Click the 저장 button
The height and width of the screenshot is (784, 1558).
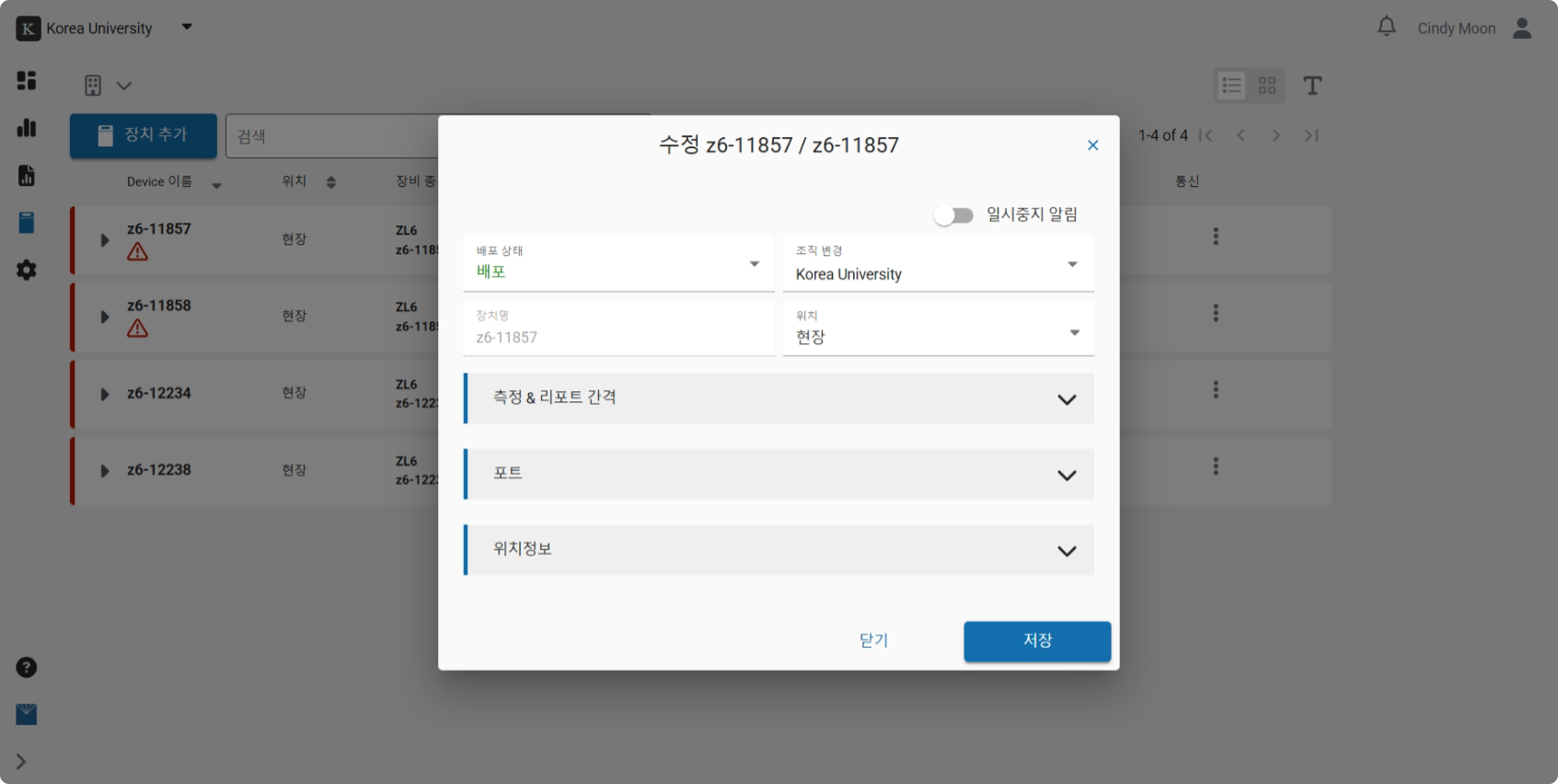(1037, 641)
